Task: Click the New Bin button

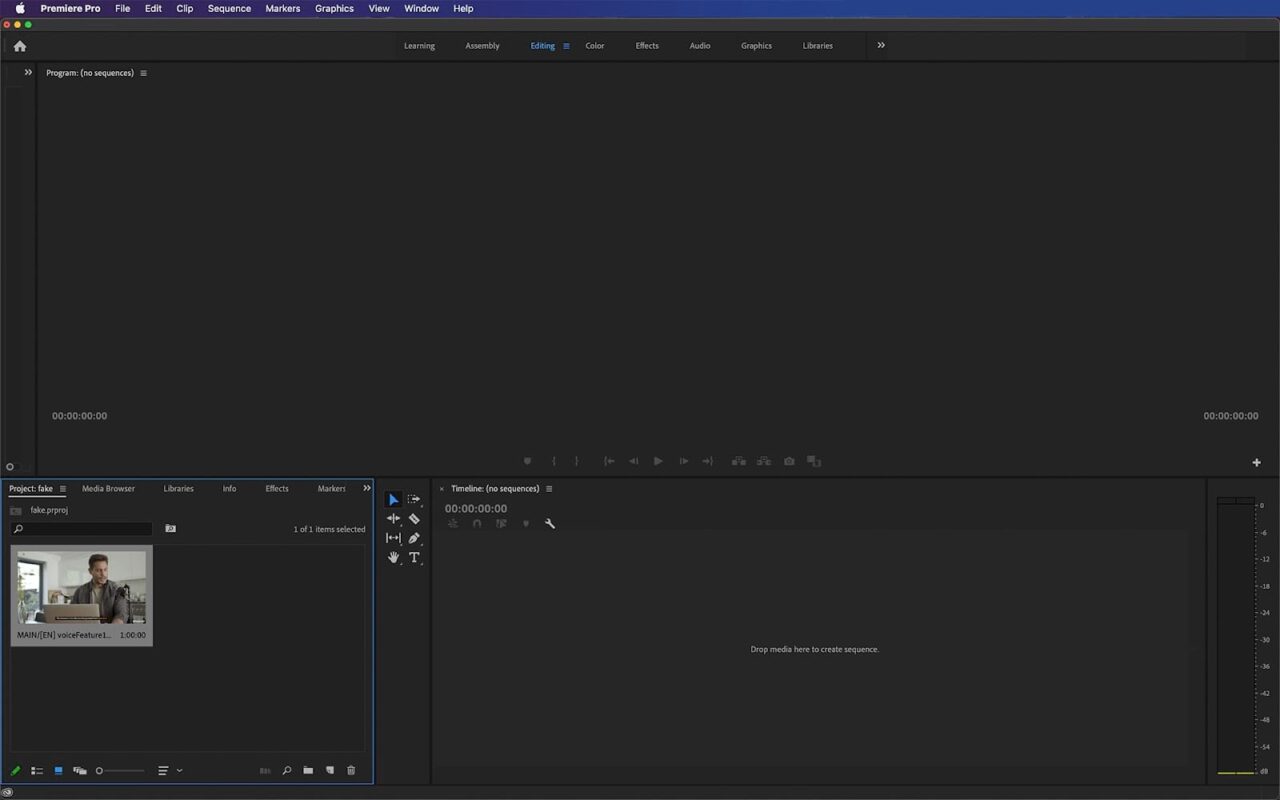Action: coord(308,770)
